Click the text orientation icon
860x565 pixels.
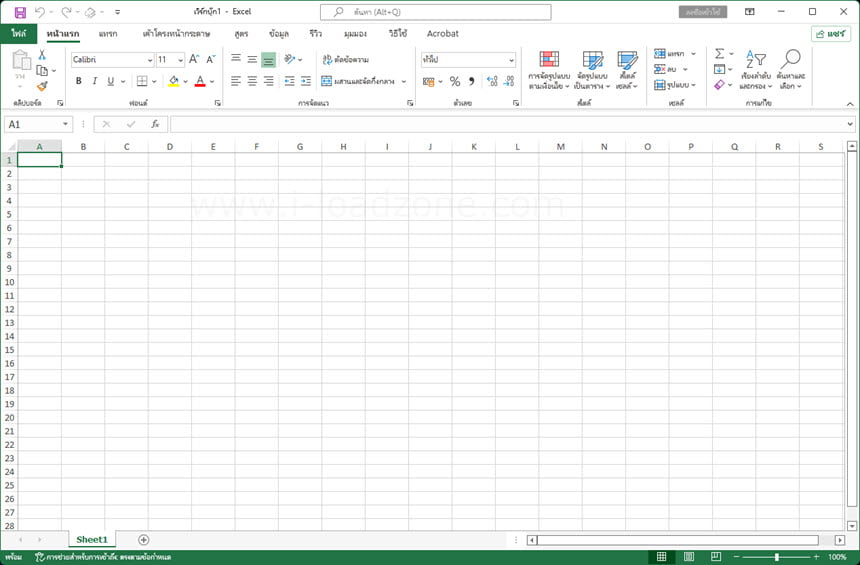point(290,59)
